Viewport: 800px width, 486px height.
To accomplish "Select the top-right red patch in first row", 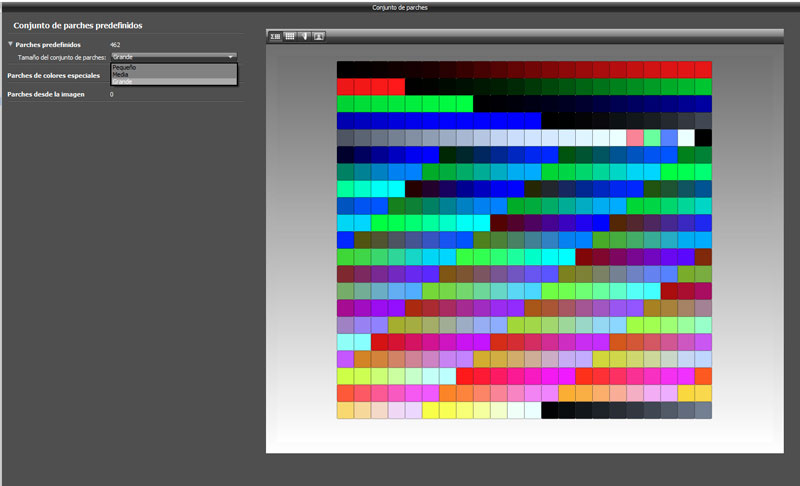I will click(x=703, y=70).
